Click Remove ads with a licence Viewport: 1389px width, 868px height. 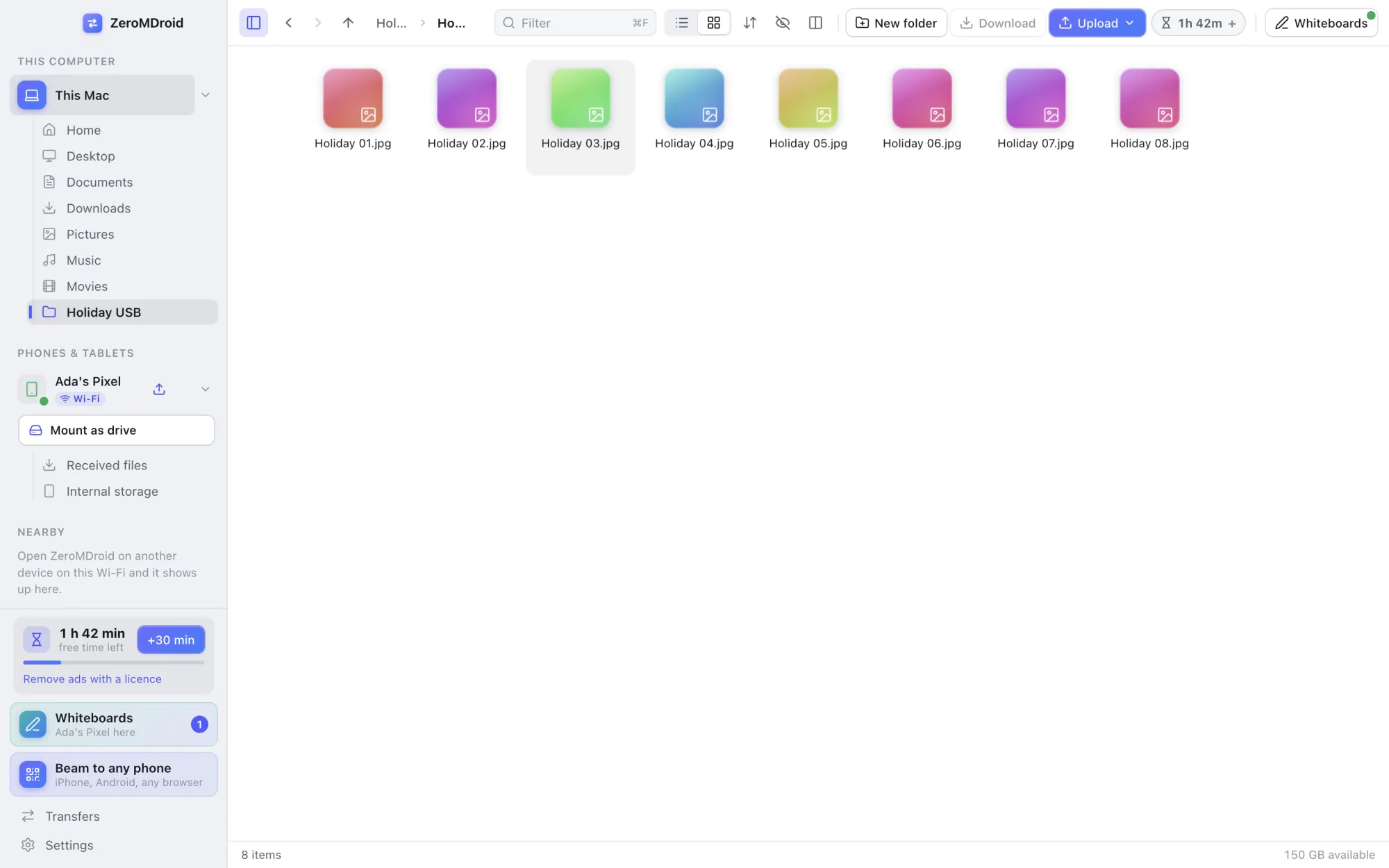click(92, 679)
